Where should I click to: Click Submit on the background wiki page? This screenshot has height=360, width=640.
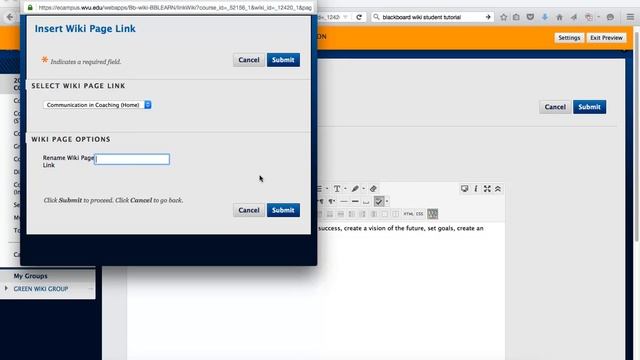(589, 107)
